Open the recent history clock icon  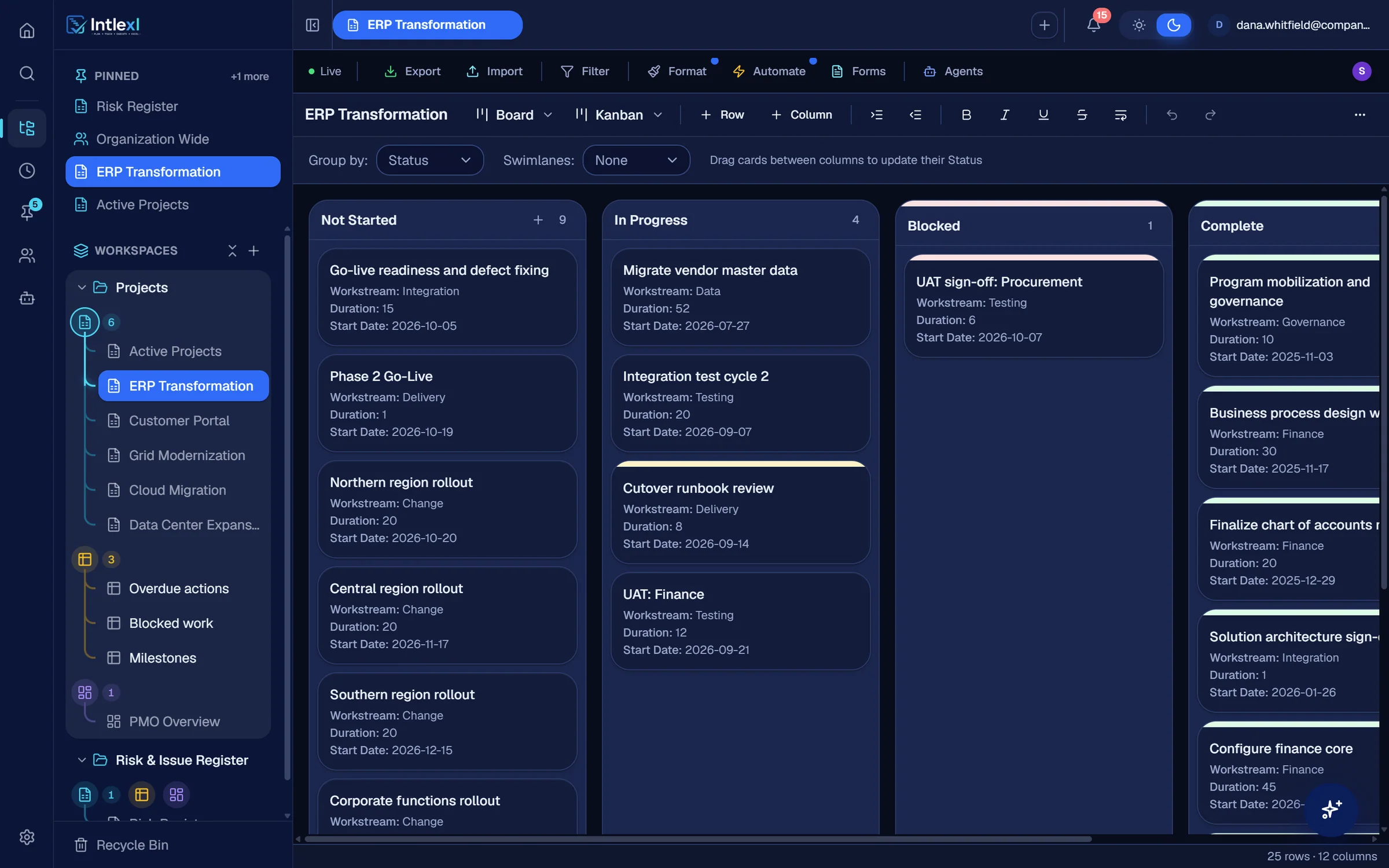coord(27,171)
